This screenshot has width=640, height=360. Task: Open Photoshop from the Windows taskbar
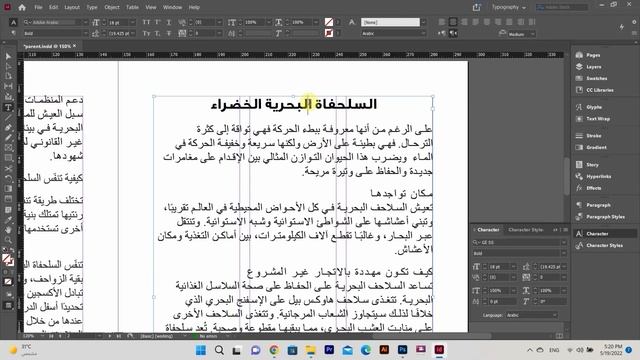click(x=402, y=350)
